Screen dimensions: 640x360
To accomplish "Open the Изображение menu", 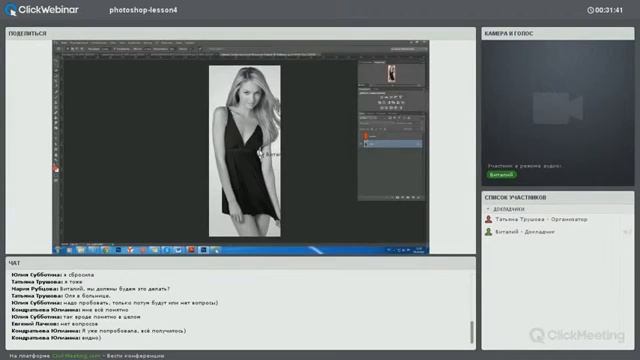I will pyautogui.click(x=98, y=42).
